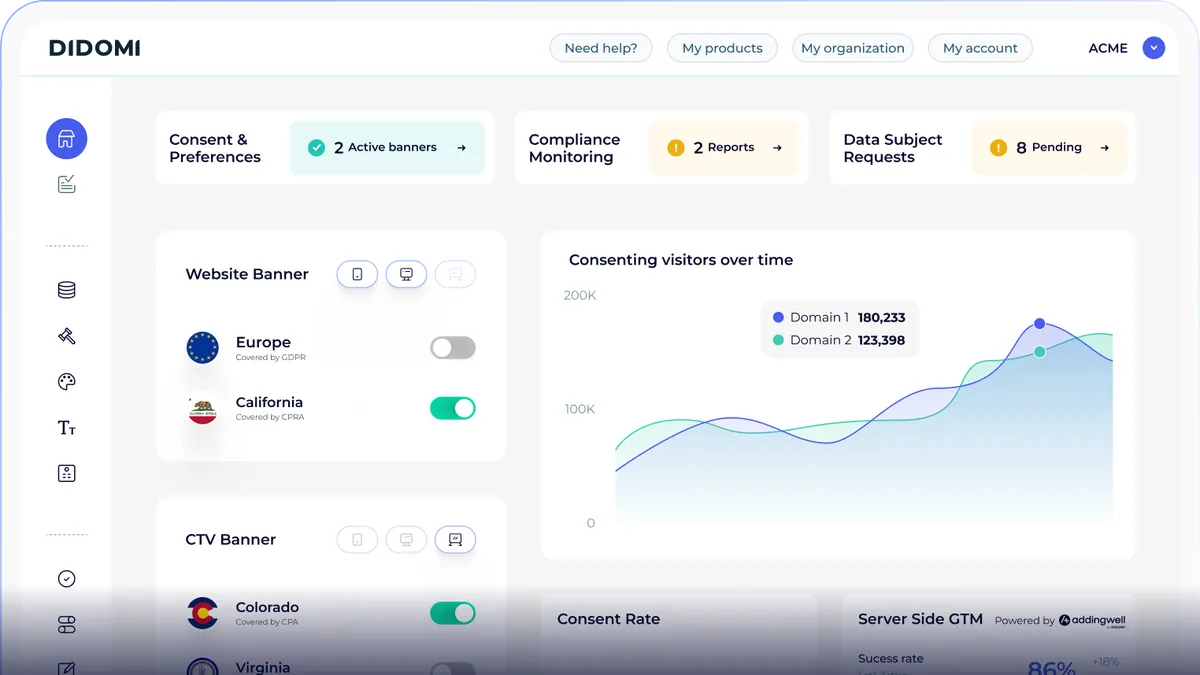Click the California flag icon
This screenshot has width=1200, height=675.
point(203,408)
